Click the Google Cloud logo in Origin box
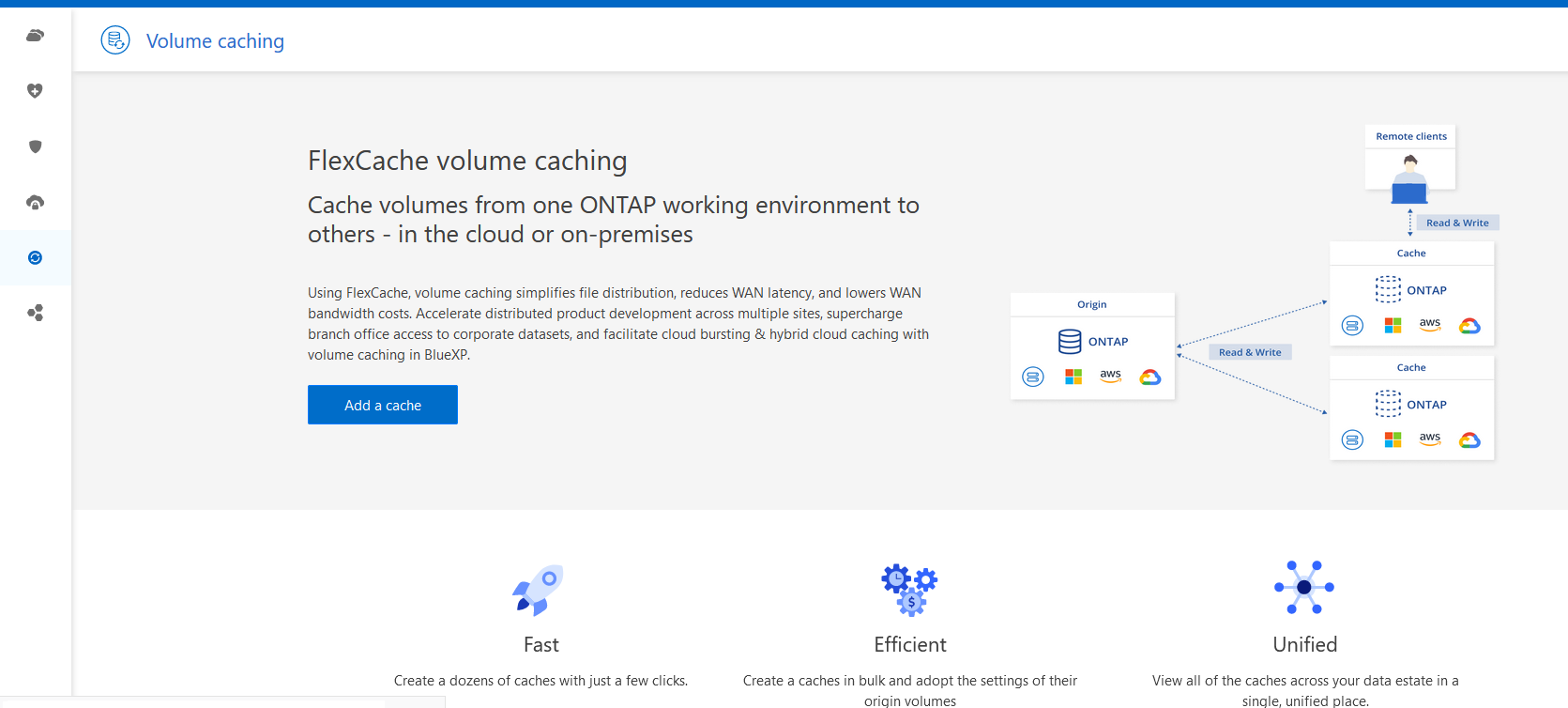This screenshot has width=1568, height=708. click(1150, 377)
